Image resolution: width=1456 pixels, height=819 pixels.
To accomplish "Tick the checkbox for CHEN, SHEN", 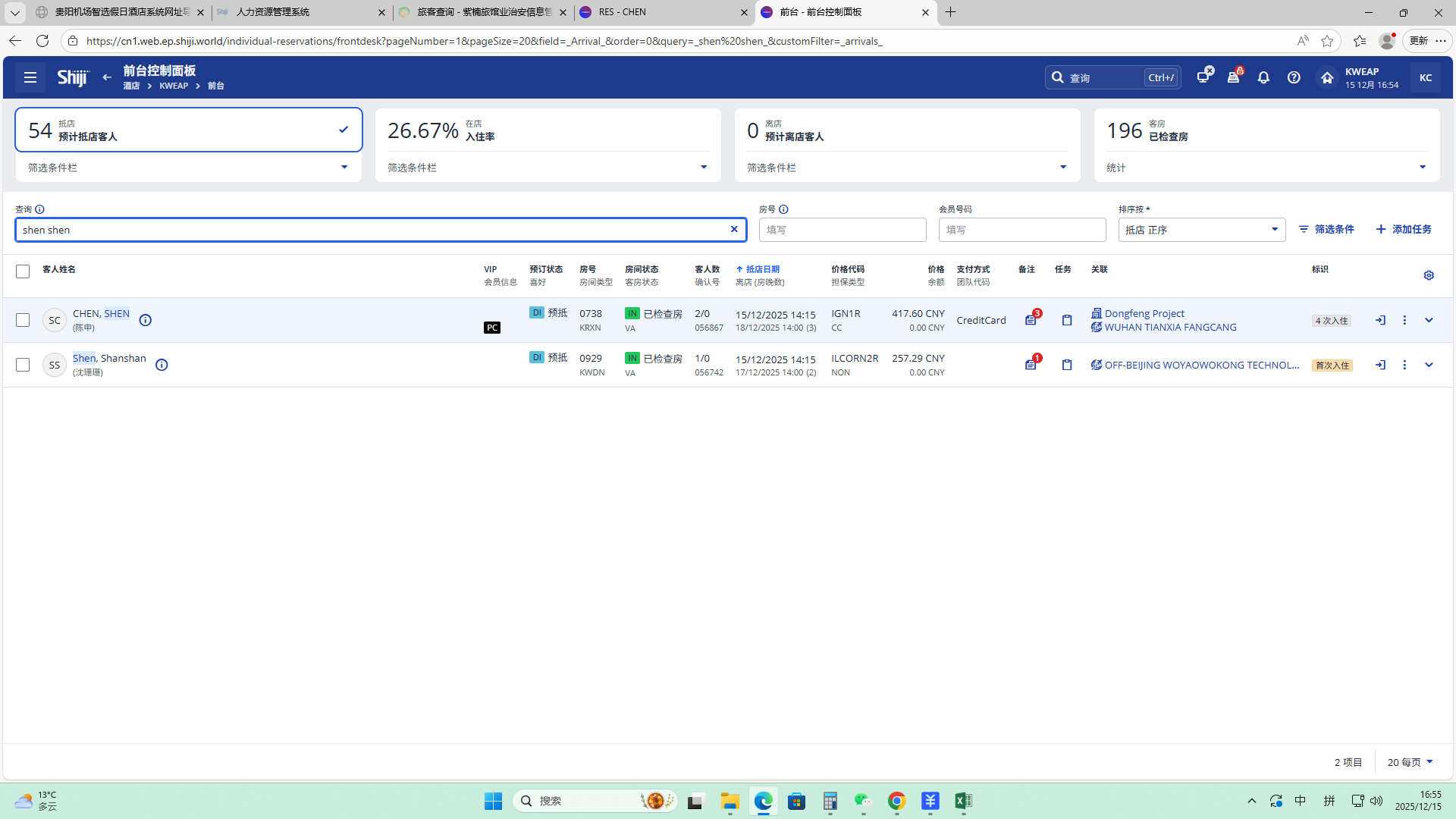I will pos(23,320).
